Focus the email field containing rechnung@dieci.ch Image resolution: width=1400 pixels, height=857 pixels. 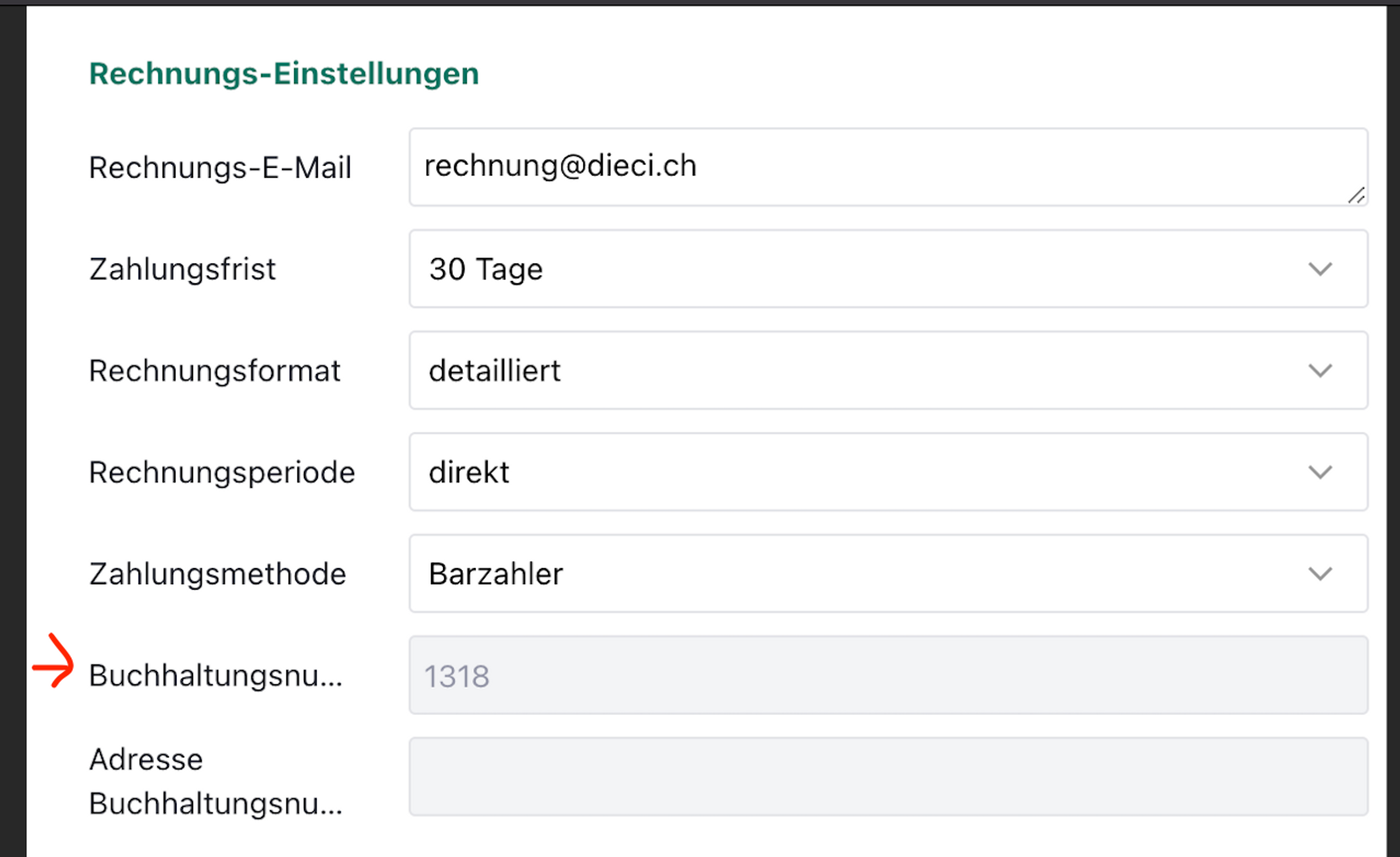click(x=840, y=167)
